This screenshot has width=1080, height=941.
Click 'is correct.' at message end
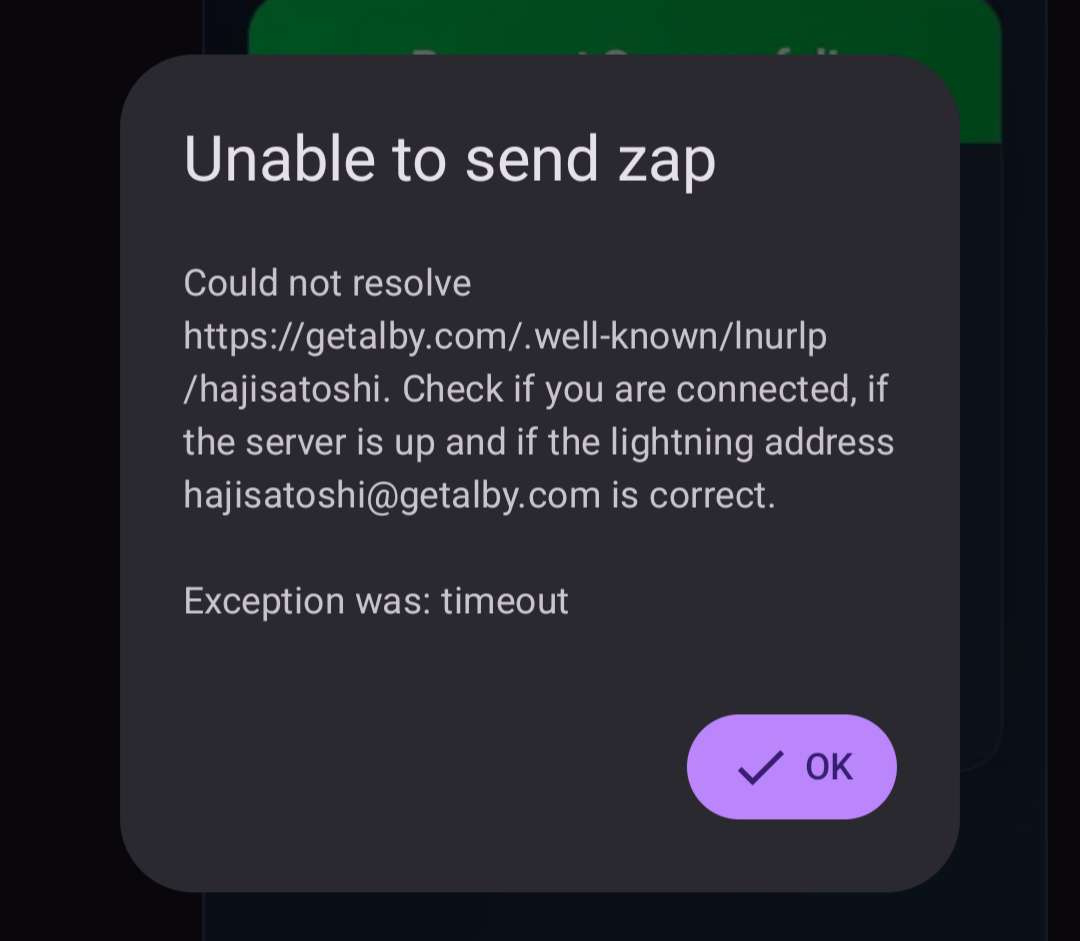pos(694,495)
